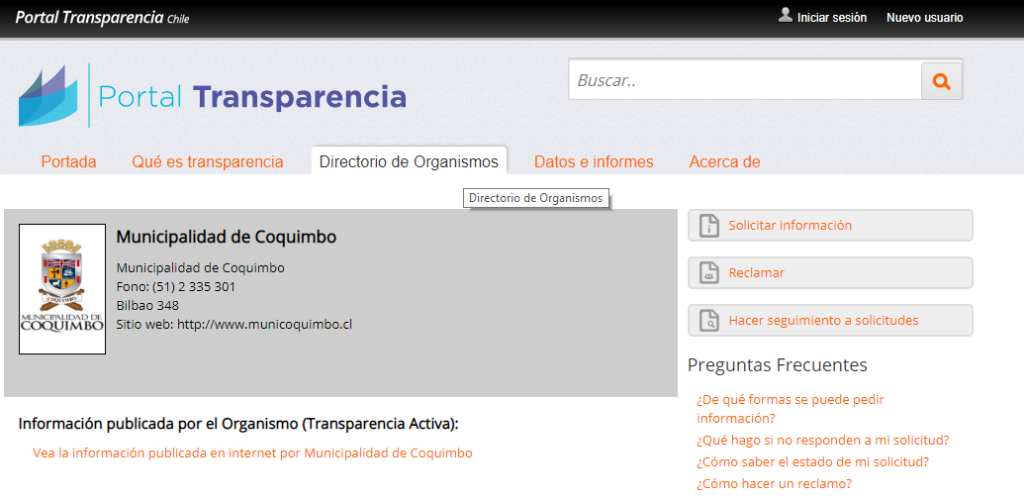Open the Qué es transparencia tab
The width and height of the screenshot is (1024, 502).
tap(207, 162)
